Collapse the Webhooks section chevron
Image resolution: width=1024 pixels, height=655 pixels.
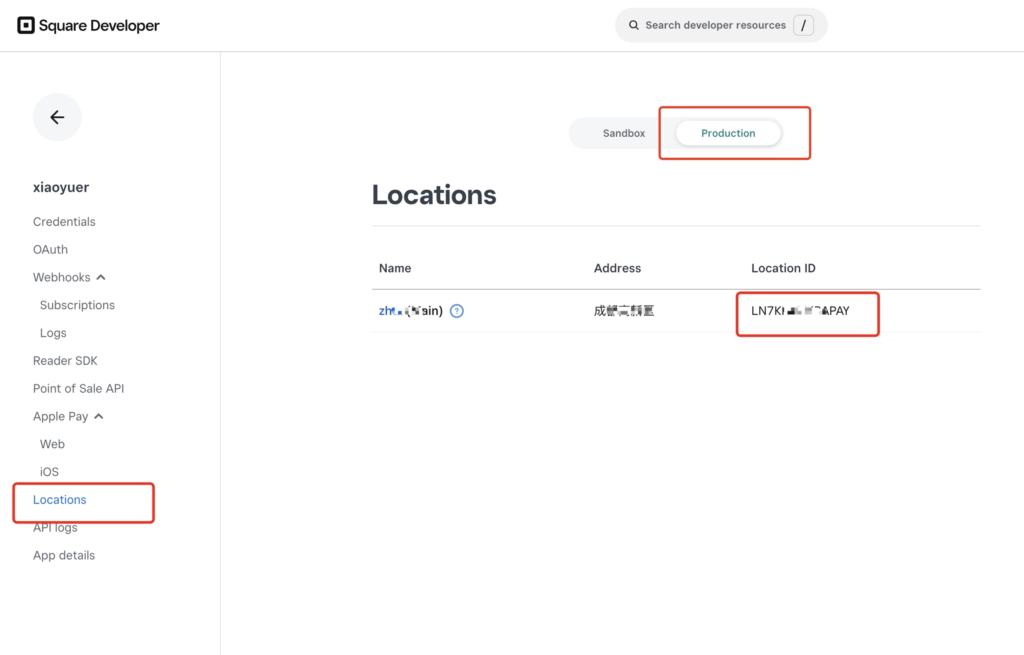101,278
